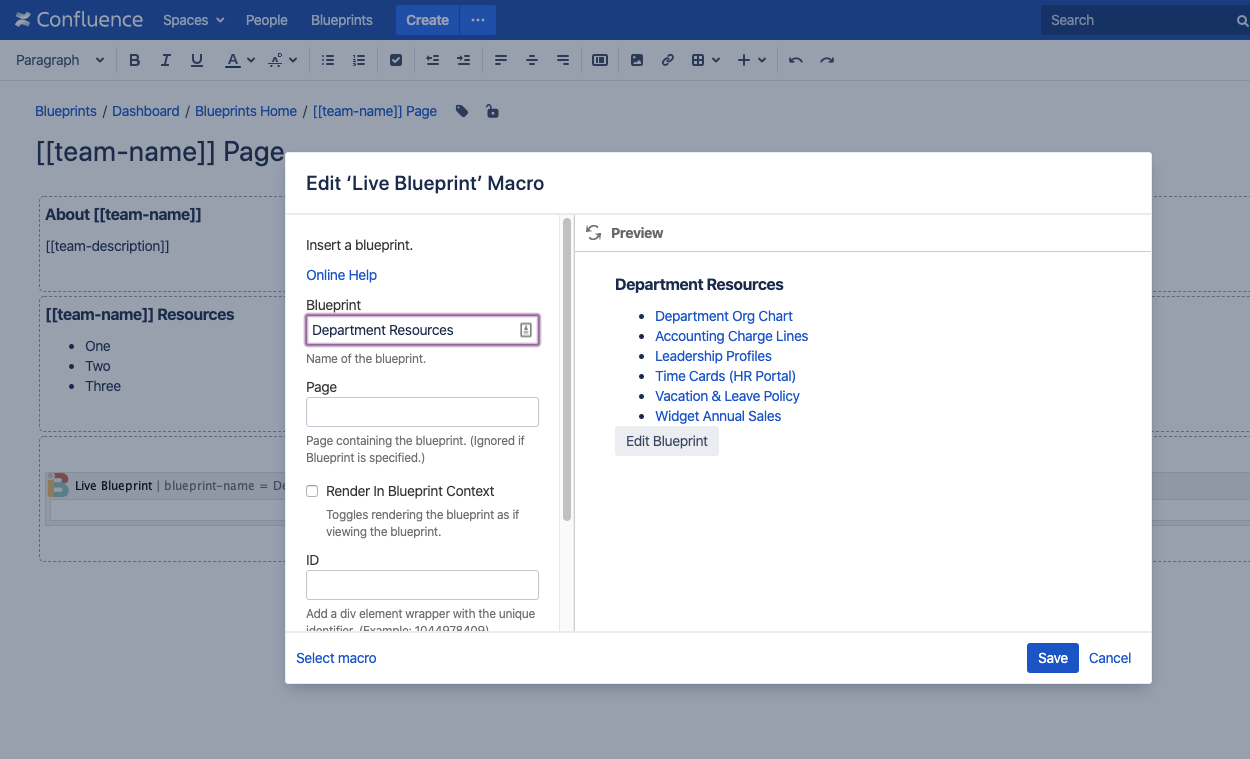Click the '[[team-description]]' placeholder text
Viewport: 1250px width, 759px height.
tap(107, 245)
